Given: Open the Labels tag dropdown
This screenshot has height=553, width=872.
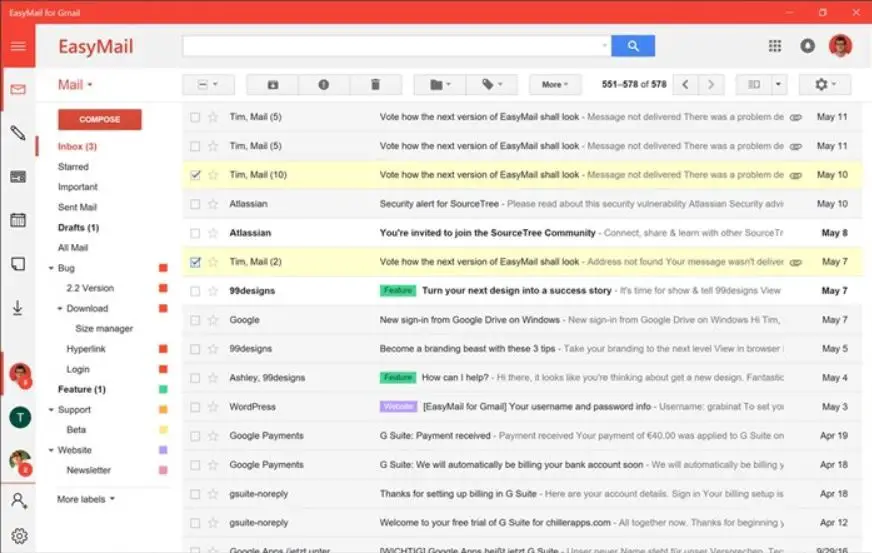Looking at the screenshot, I should pos(492,85).
